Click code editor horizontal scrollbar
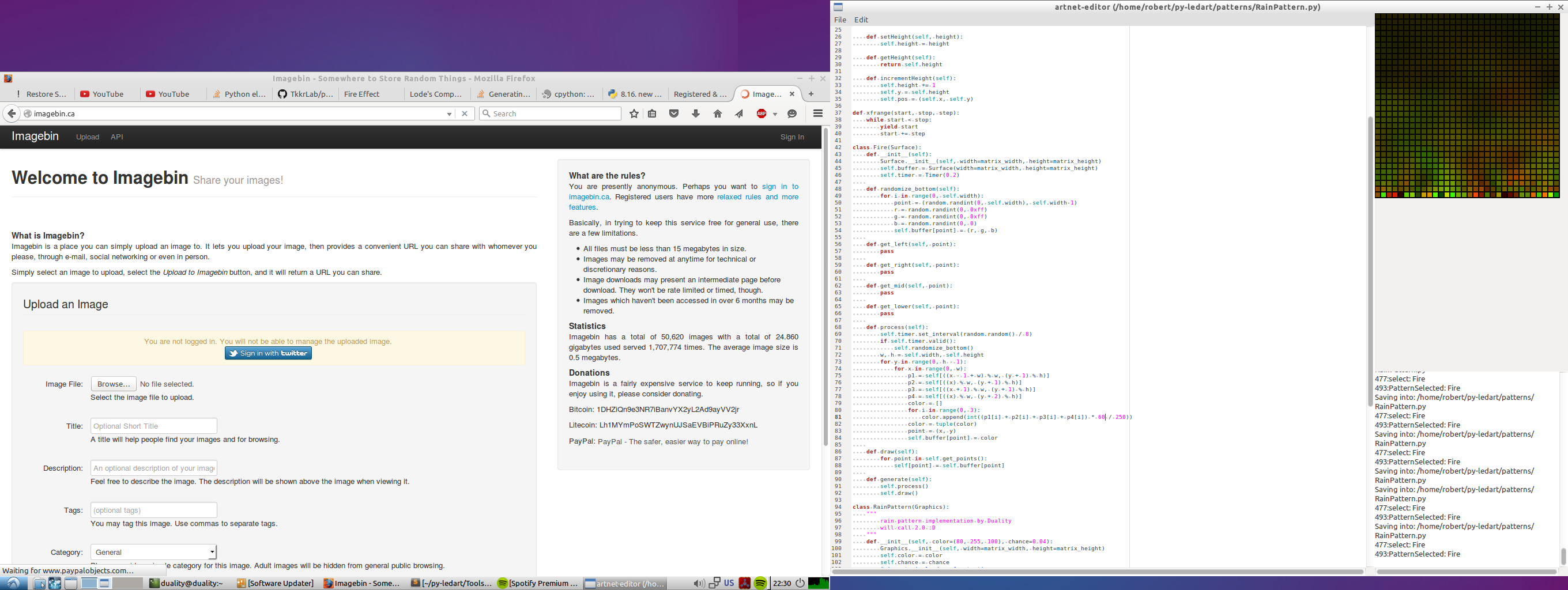 tap(1098, 572)
